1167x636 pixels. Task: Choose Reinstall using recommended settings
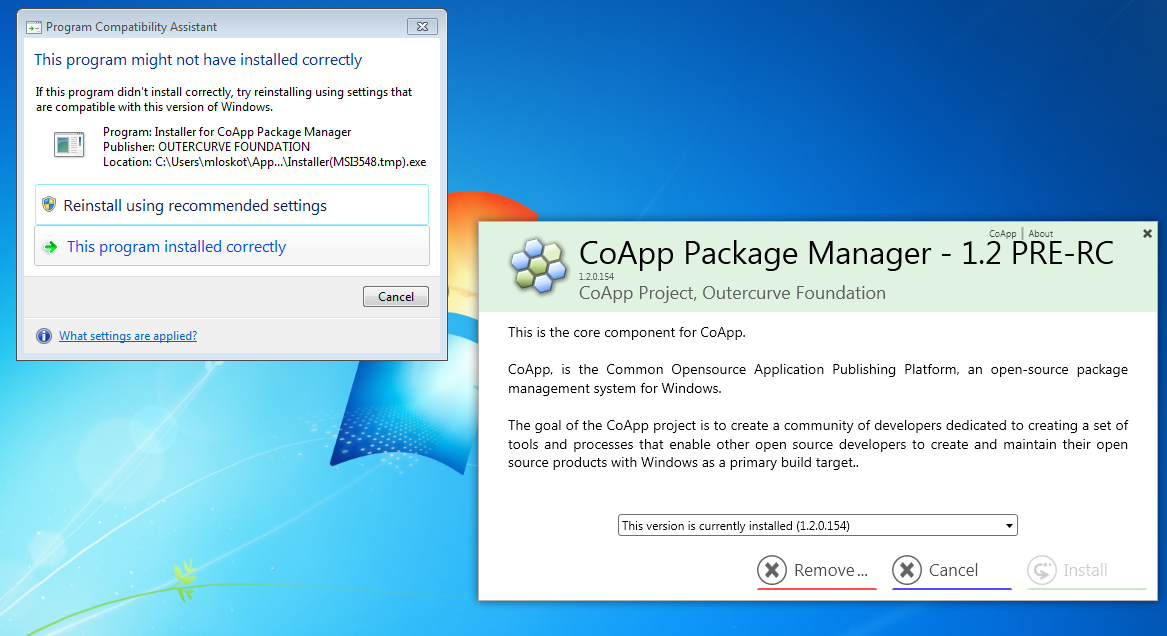[x=231, y=205]
